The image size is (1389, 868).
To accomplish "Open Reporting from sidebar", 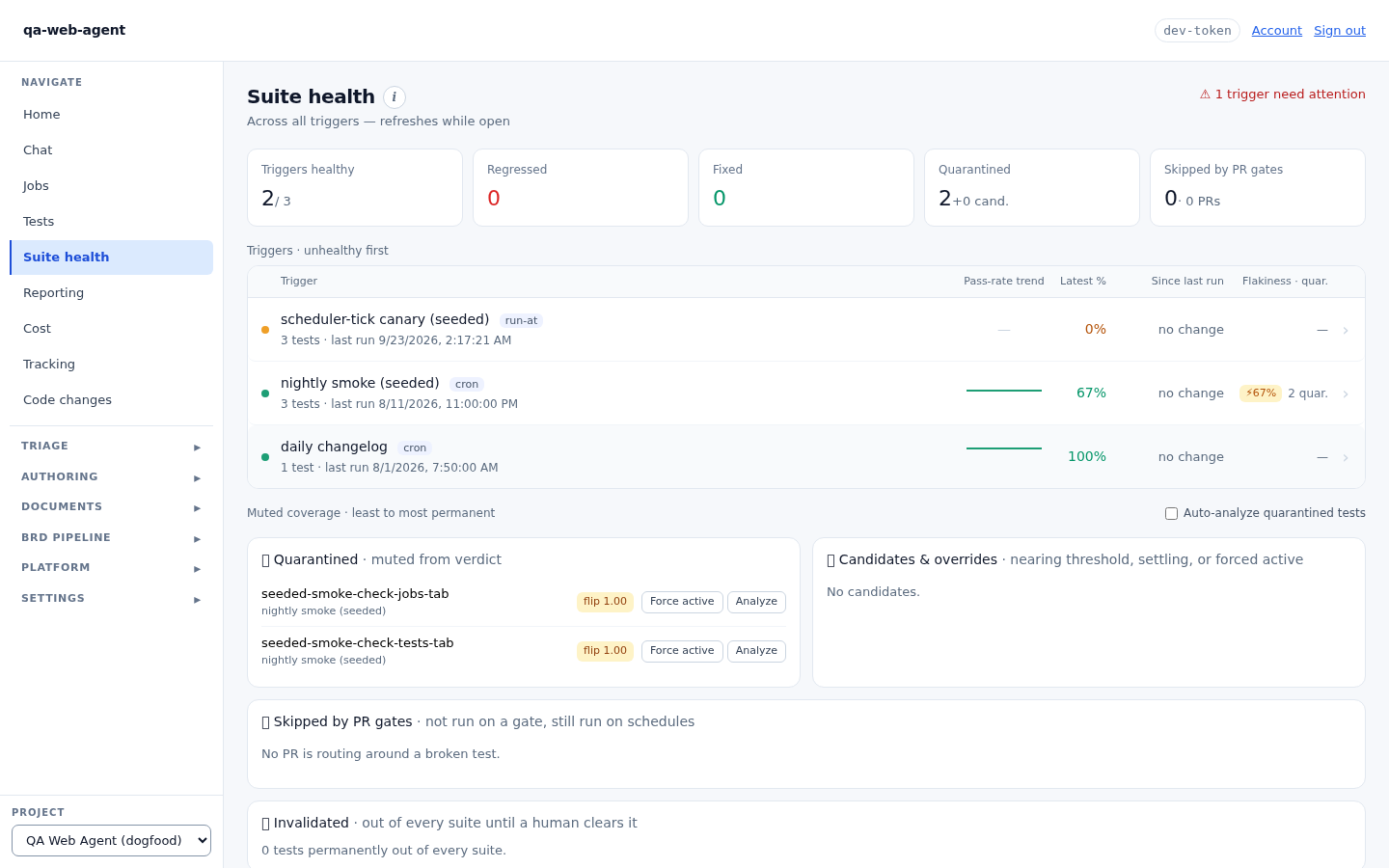I will coord(111,293).
